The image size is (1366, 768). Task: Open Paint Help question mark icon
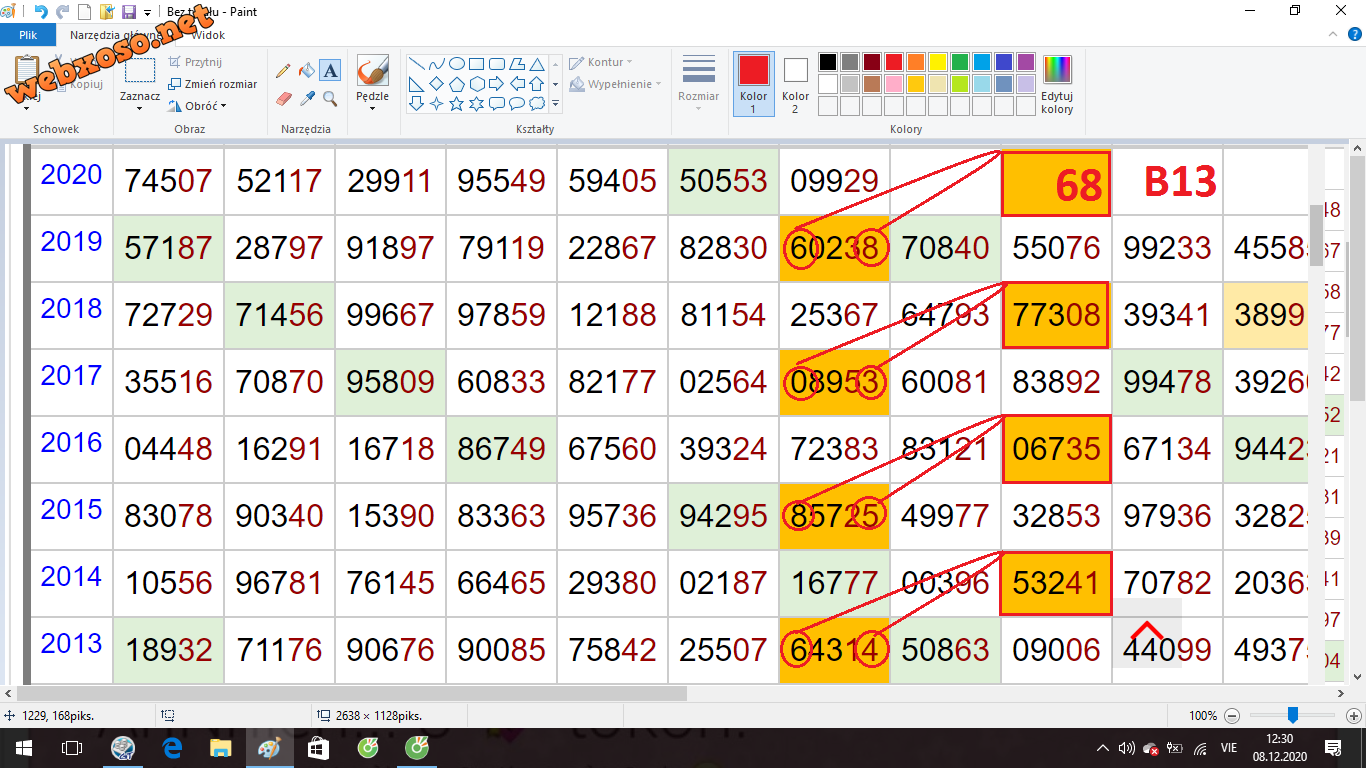point(1354,34)
